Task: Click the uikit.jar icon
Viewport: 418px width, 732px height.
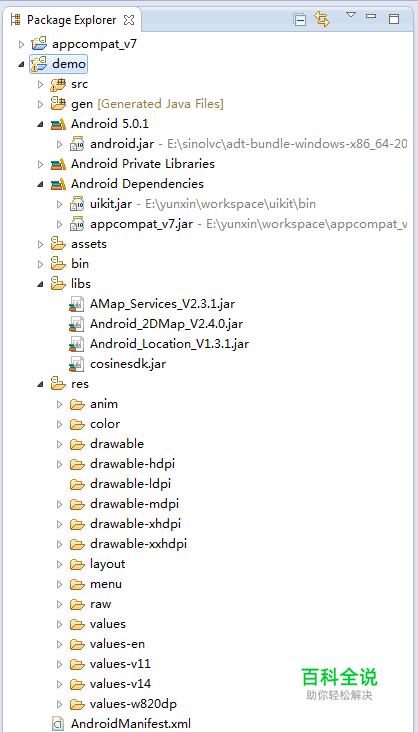Action: coord(77,204)
